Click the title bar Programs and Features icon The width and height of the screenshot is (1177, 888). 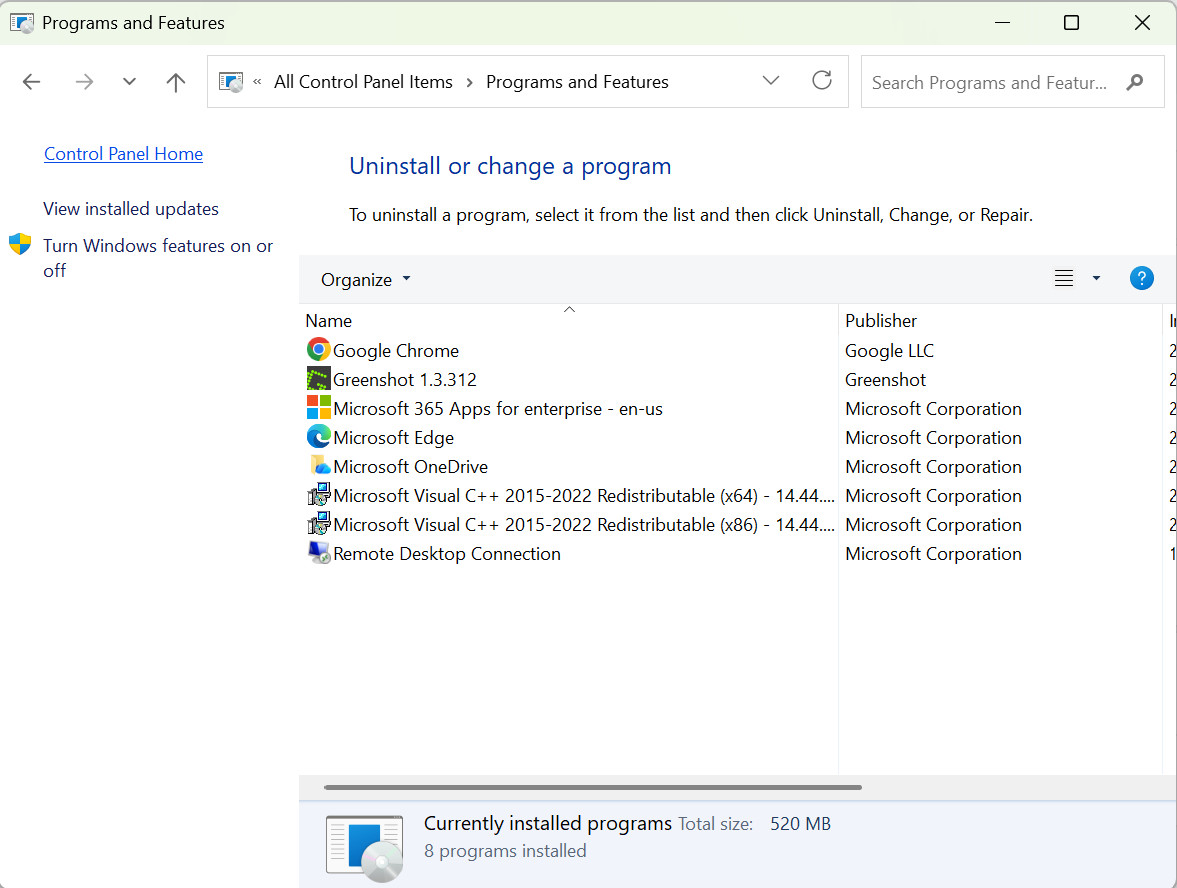22,23
